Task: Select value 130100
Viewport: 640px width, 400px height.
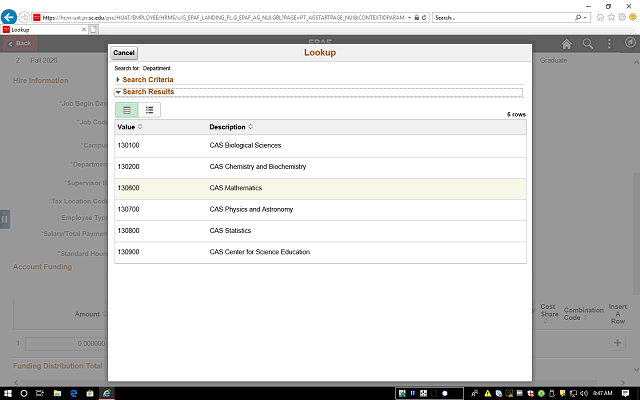Action: [129, 145]
